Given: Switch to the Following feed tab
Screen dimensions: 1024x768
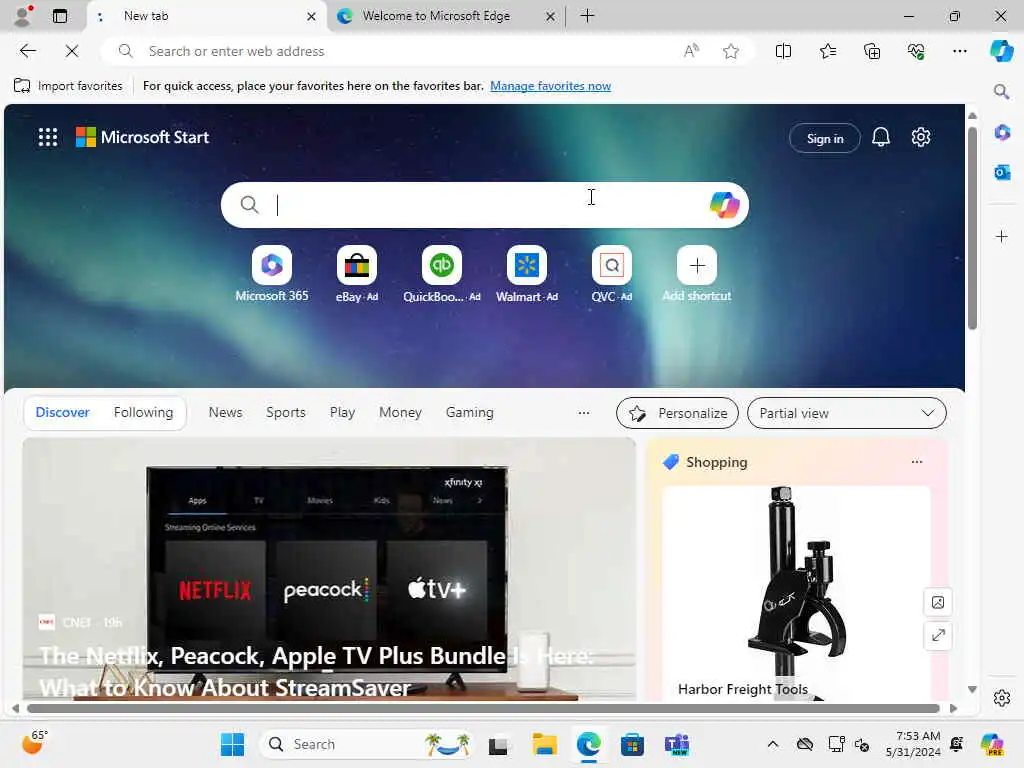Looking at the screenshot, I should pos(144,412).
